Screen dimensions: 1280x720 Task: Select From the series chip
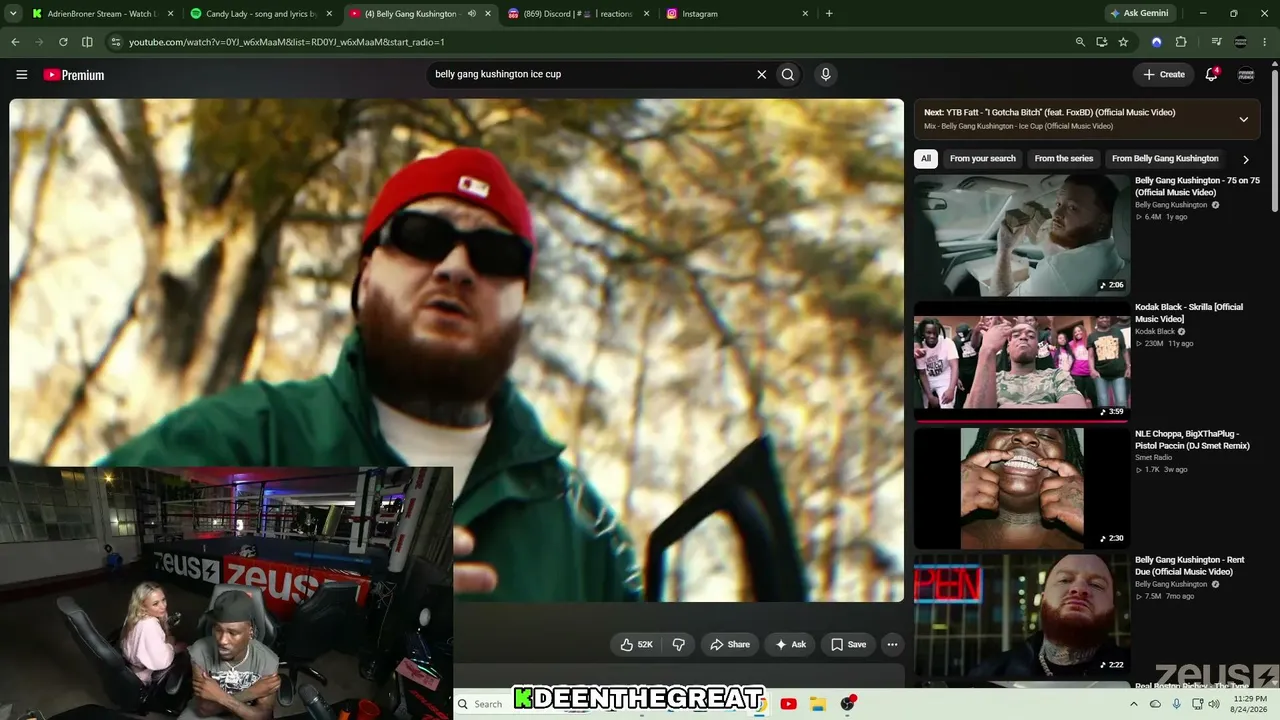tap(1064, 159)
